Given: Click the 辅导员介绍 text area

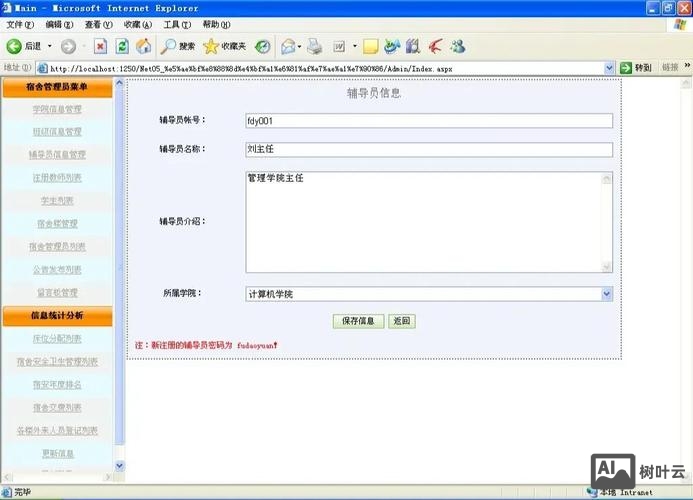Looking at the screenshot, I should point(429,222).
